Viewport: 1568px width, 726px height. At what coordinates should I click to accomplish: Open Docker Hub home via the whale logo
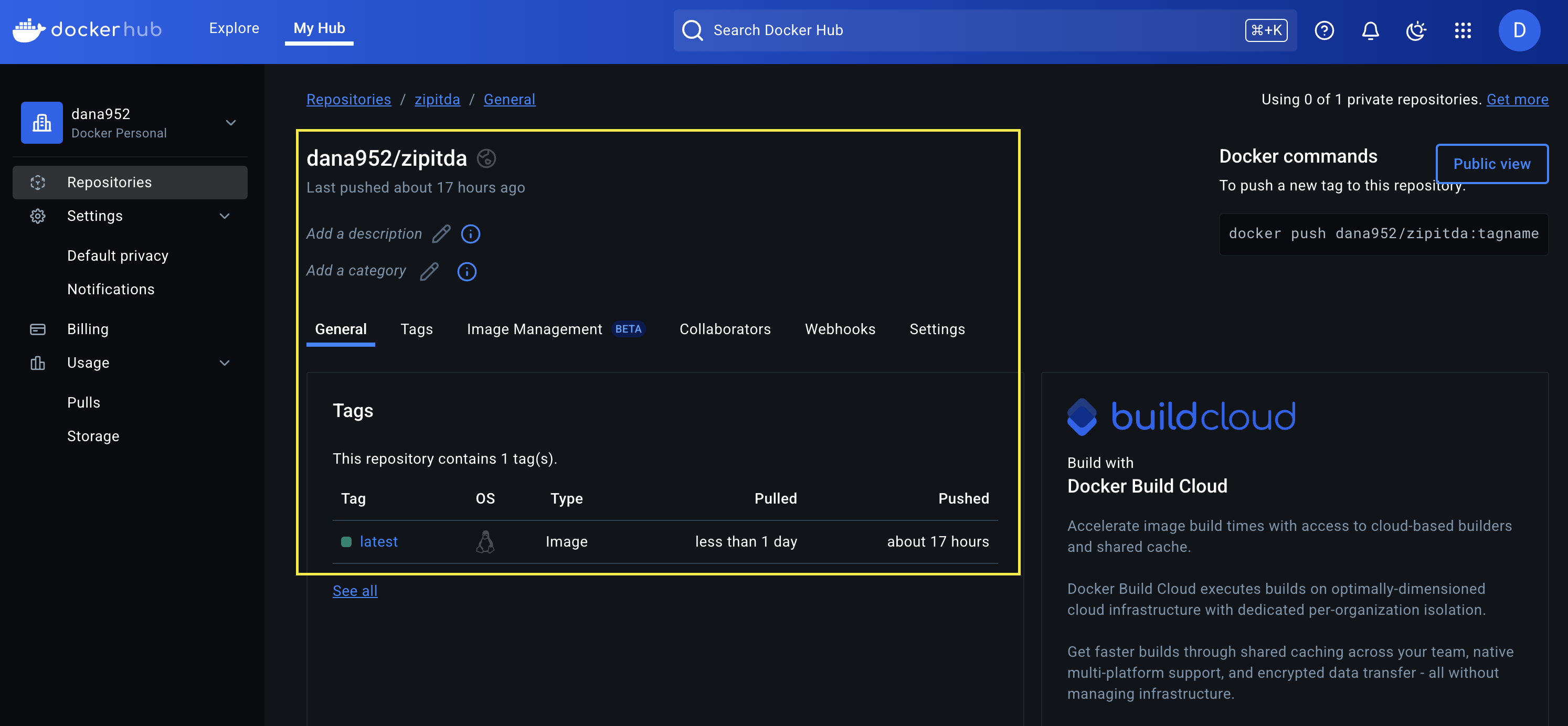(x=30, y=30)
